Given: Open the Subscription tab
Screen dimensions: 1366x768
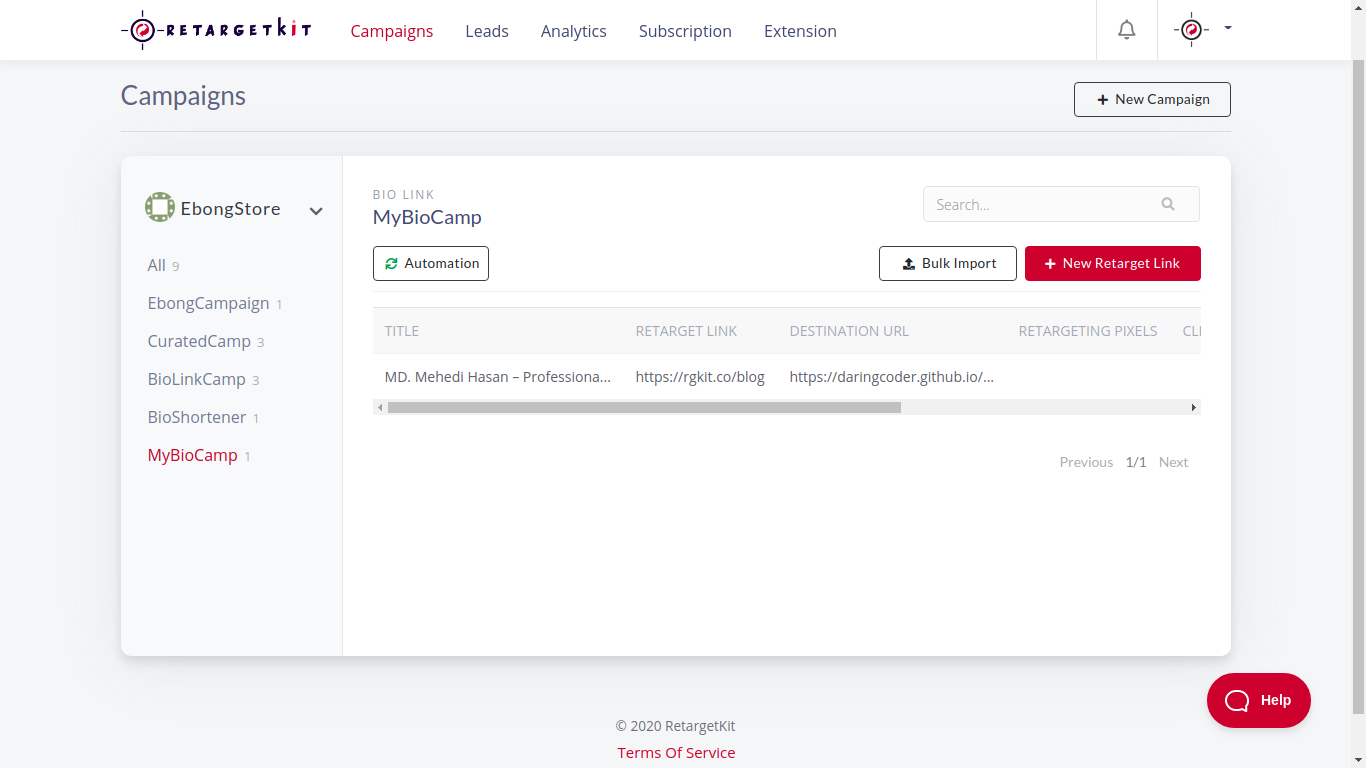Looking at the screenshot, I should (x=685, y=31).
